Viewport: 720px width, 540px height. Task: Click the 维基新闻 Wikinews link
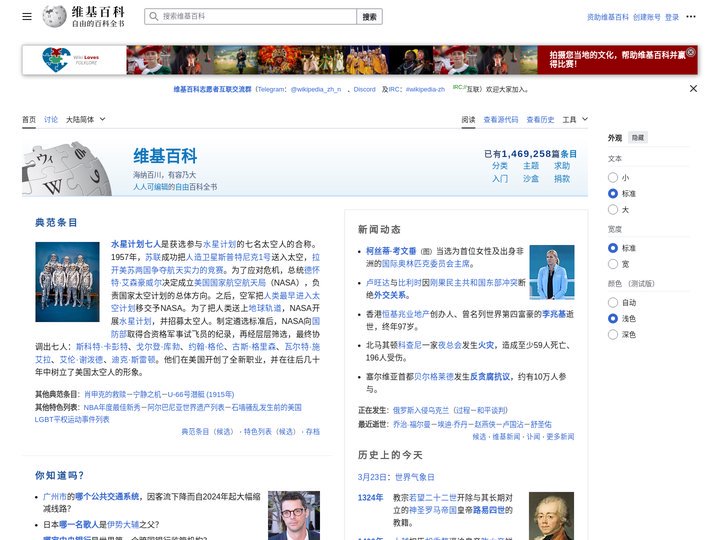507,436
